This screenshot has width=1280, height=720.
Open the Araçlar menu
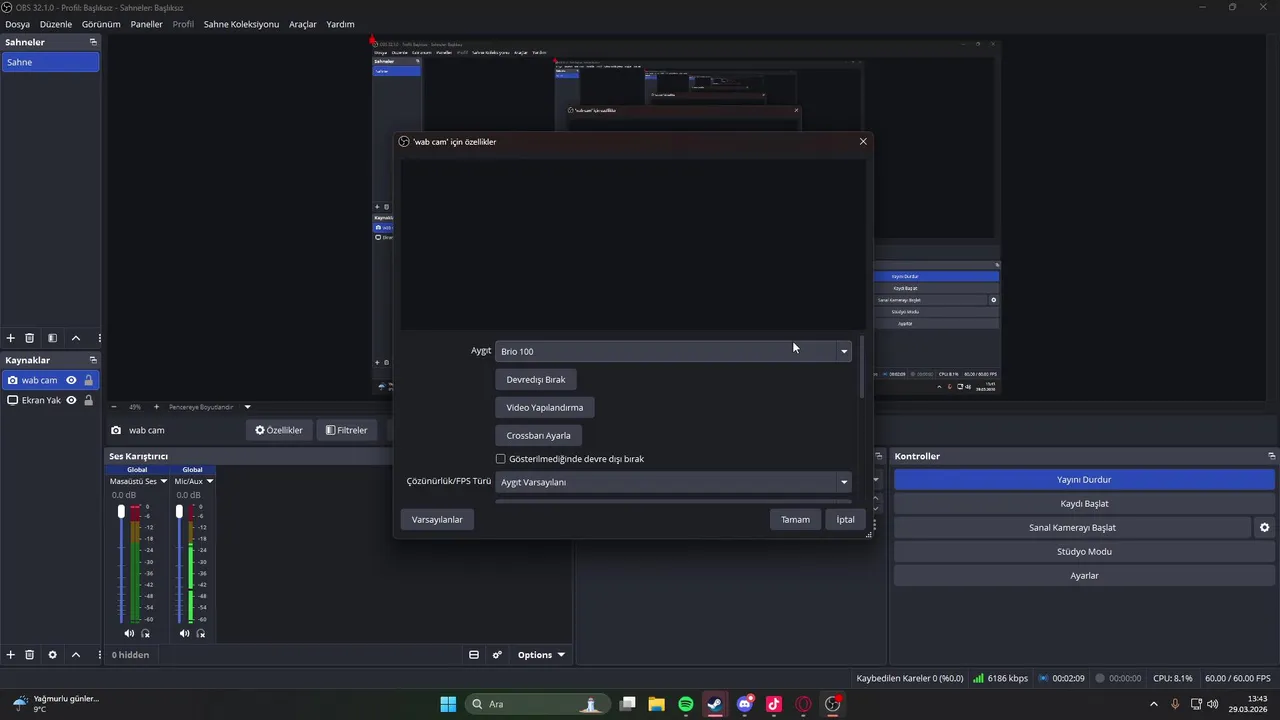[x=303, y=24]
